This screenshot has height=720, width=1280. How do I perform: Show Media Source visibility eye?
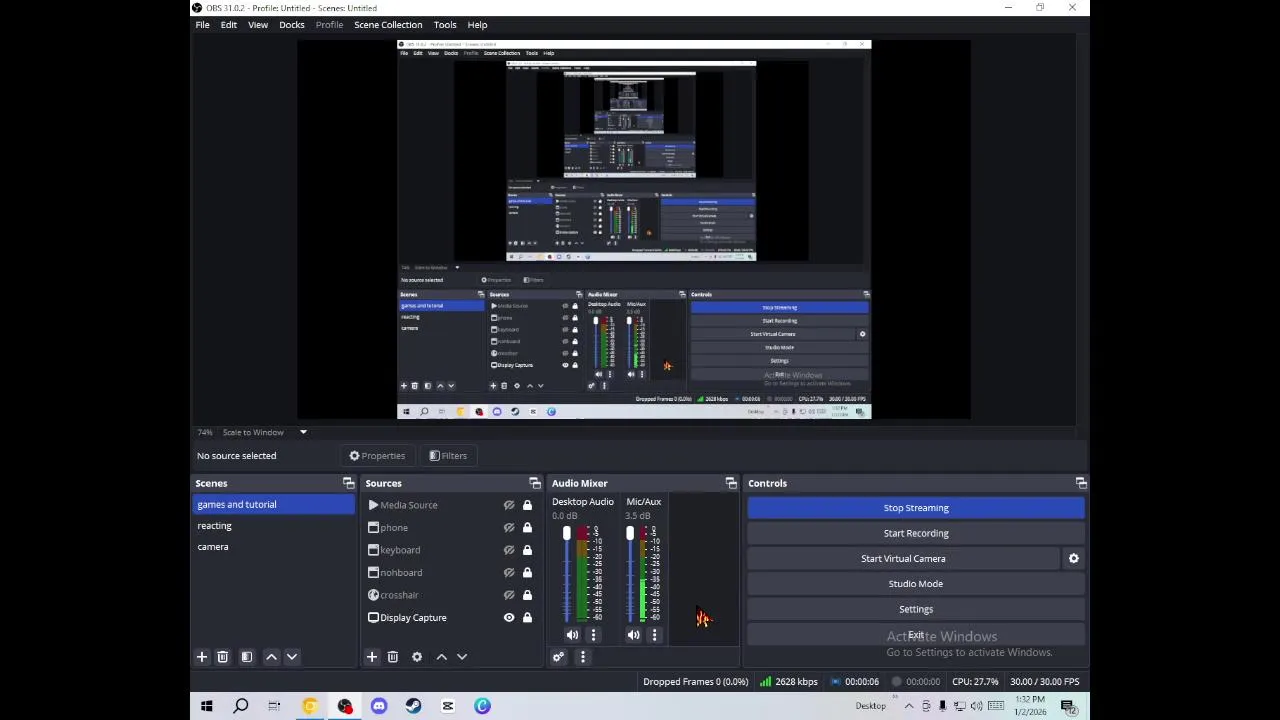point(508,505)
